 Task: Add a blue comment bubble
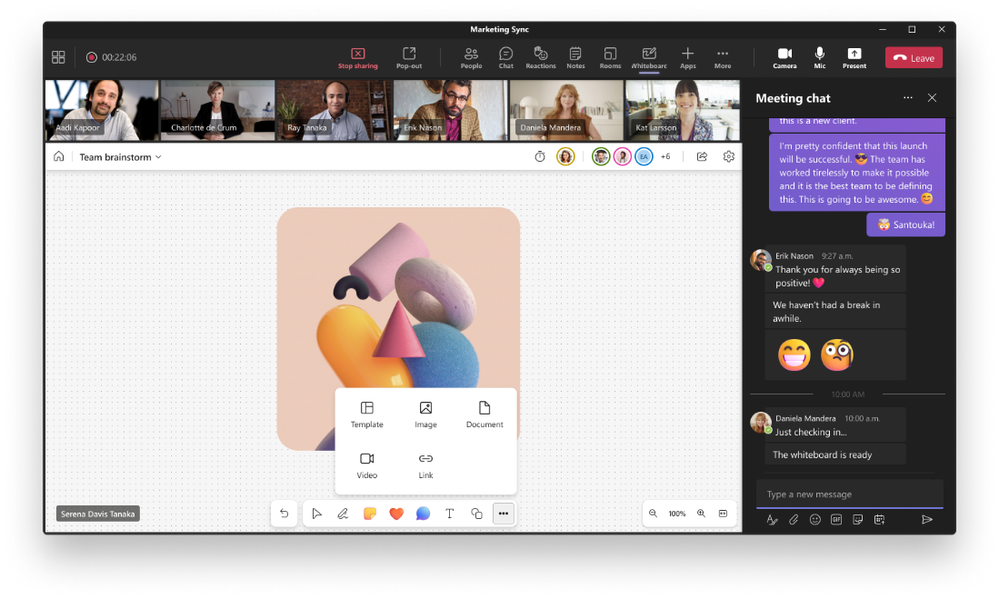pyautogui.click(x=423, y=514)
